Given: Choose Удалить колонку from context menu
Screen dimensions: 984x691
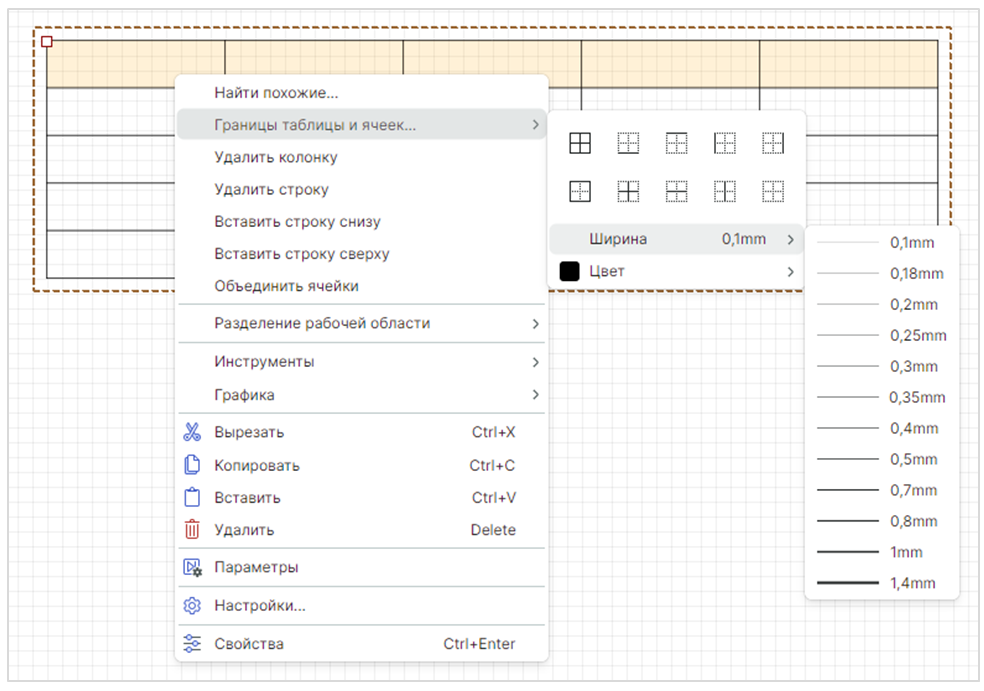Looking at the screenshot, I should tap(276, 157).
